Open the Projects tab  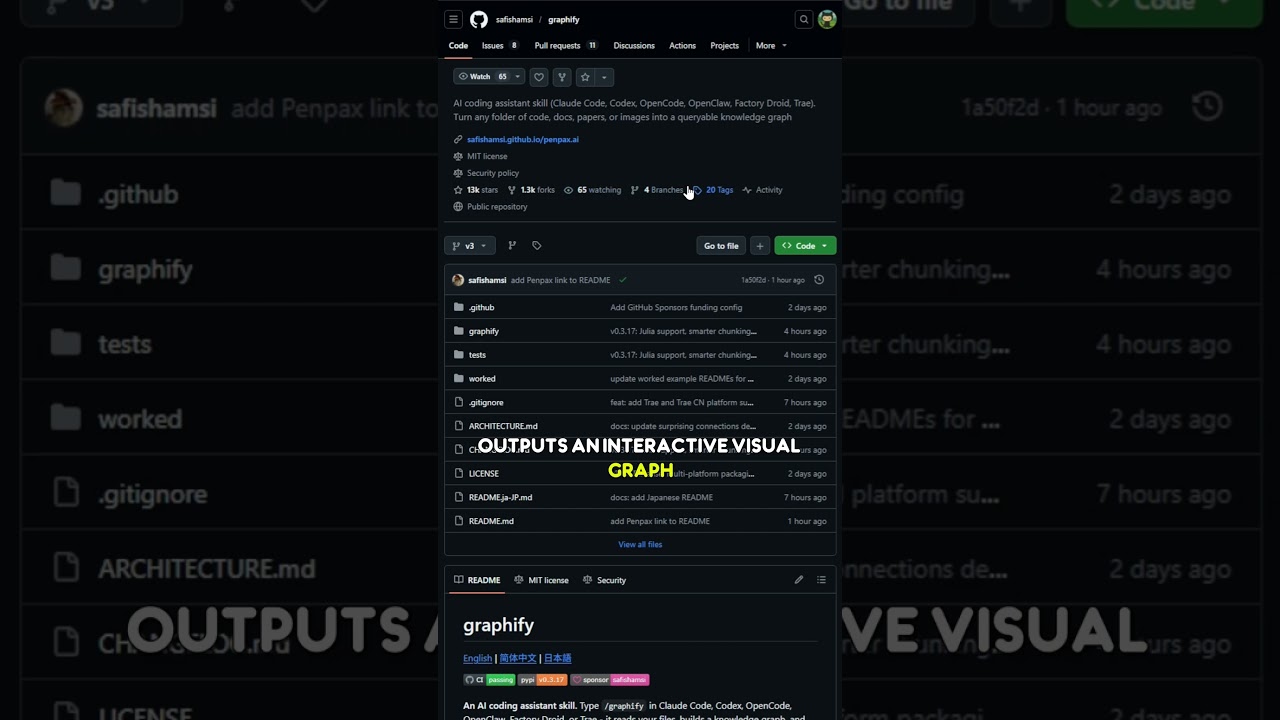tap(724, 46)
